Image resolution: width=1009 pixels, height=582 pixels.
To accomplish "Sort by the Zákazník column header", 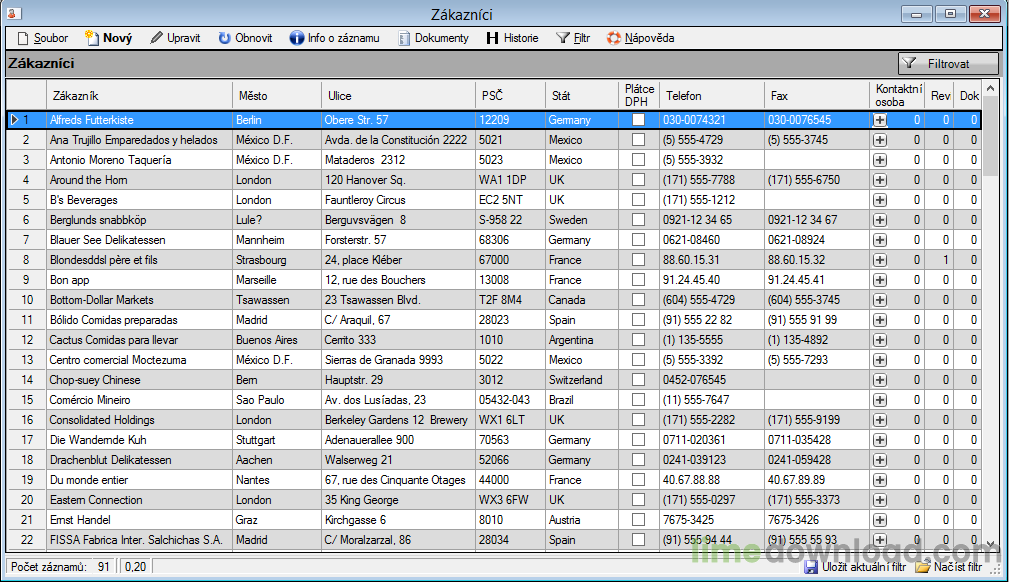I will tap(140, 95).
